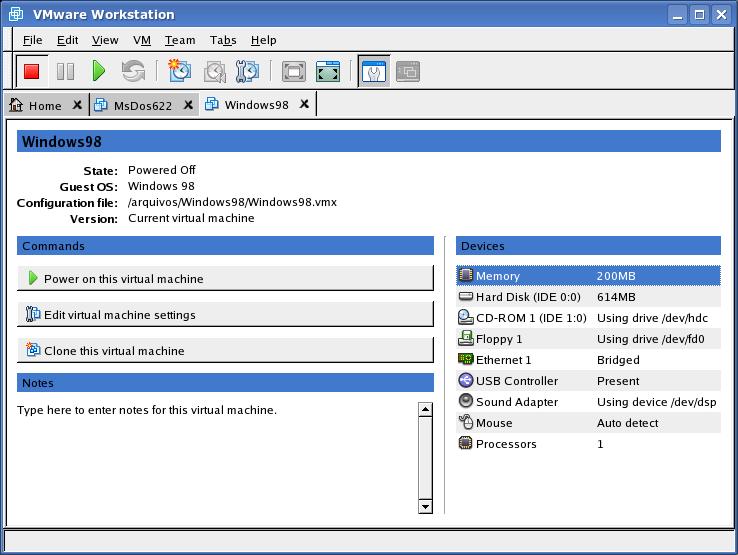Viewport: 738px width, 555px height.
Task: Click the Sound Adapter speaker icon
Action: (465, 401)
